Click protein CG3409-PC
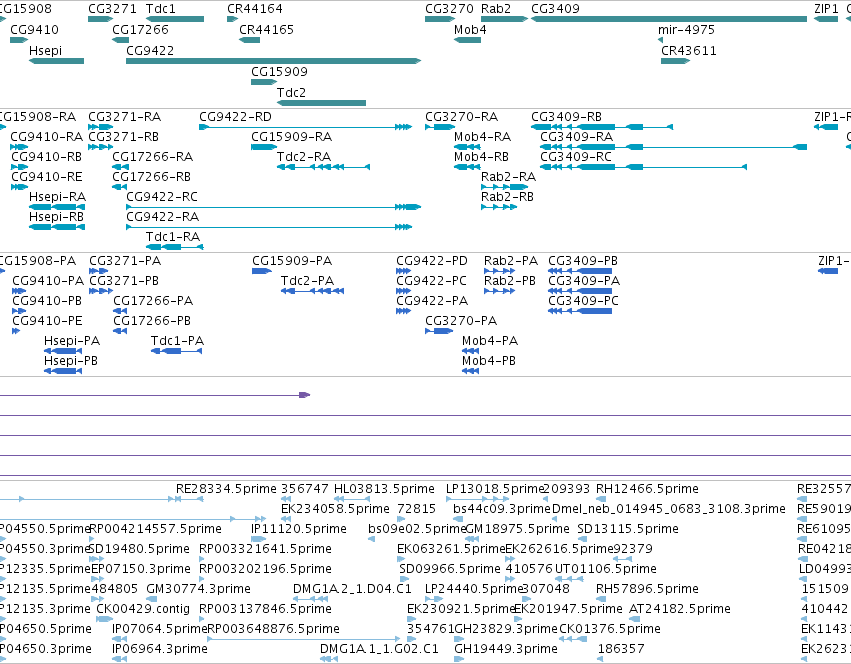The image size is (851, 664). coord(583,301)
